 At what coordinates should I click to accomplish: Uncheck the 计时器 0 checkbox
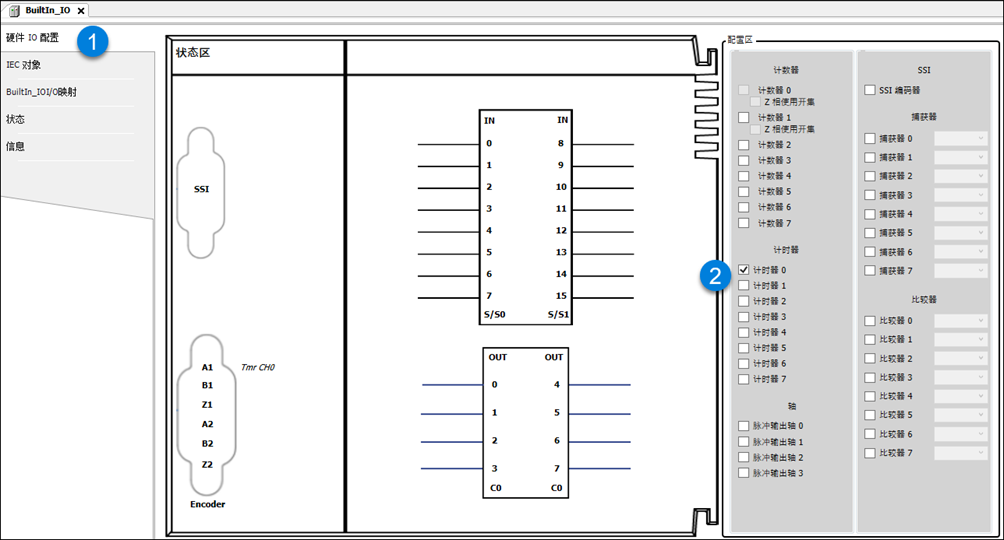(743, 270)
